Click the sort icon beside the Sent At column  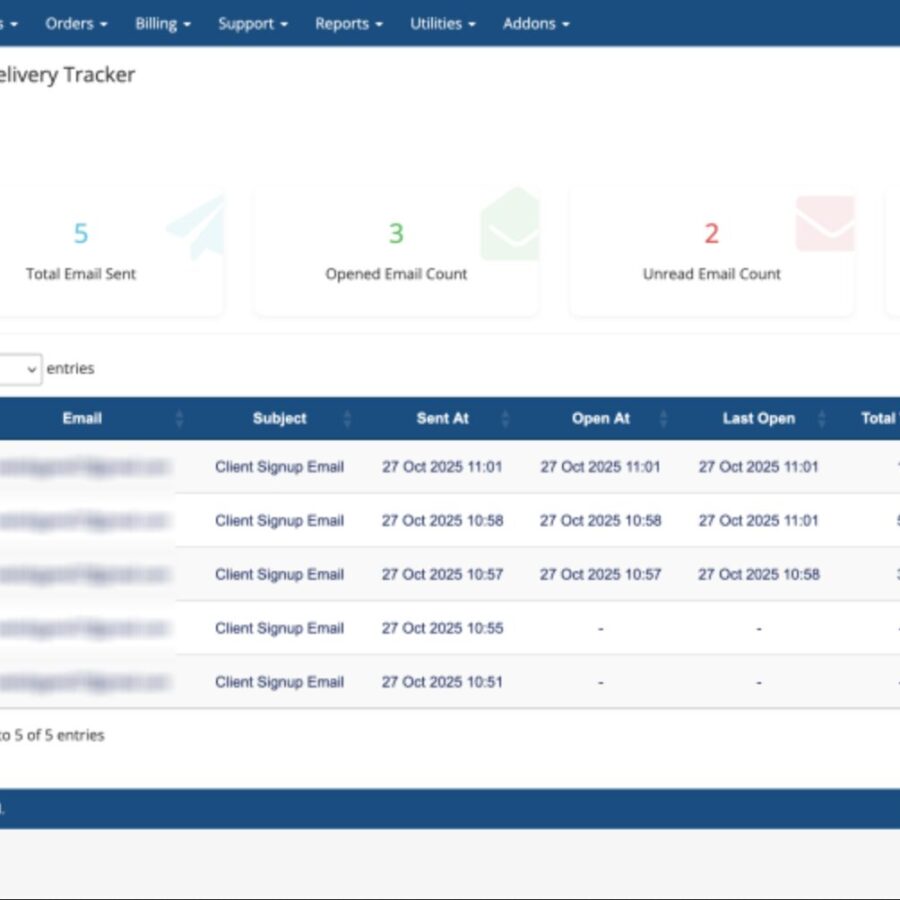coord(506,419)
